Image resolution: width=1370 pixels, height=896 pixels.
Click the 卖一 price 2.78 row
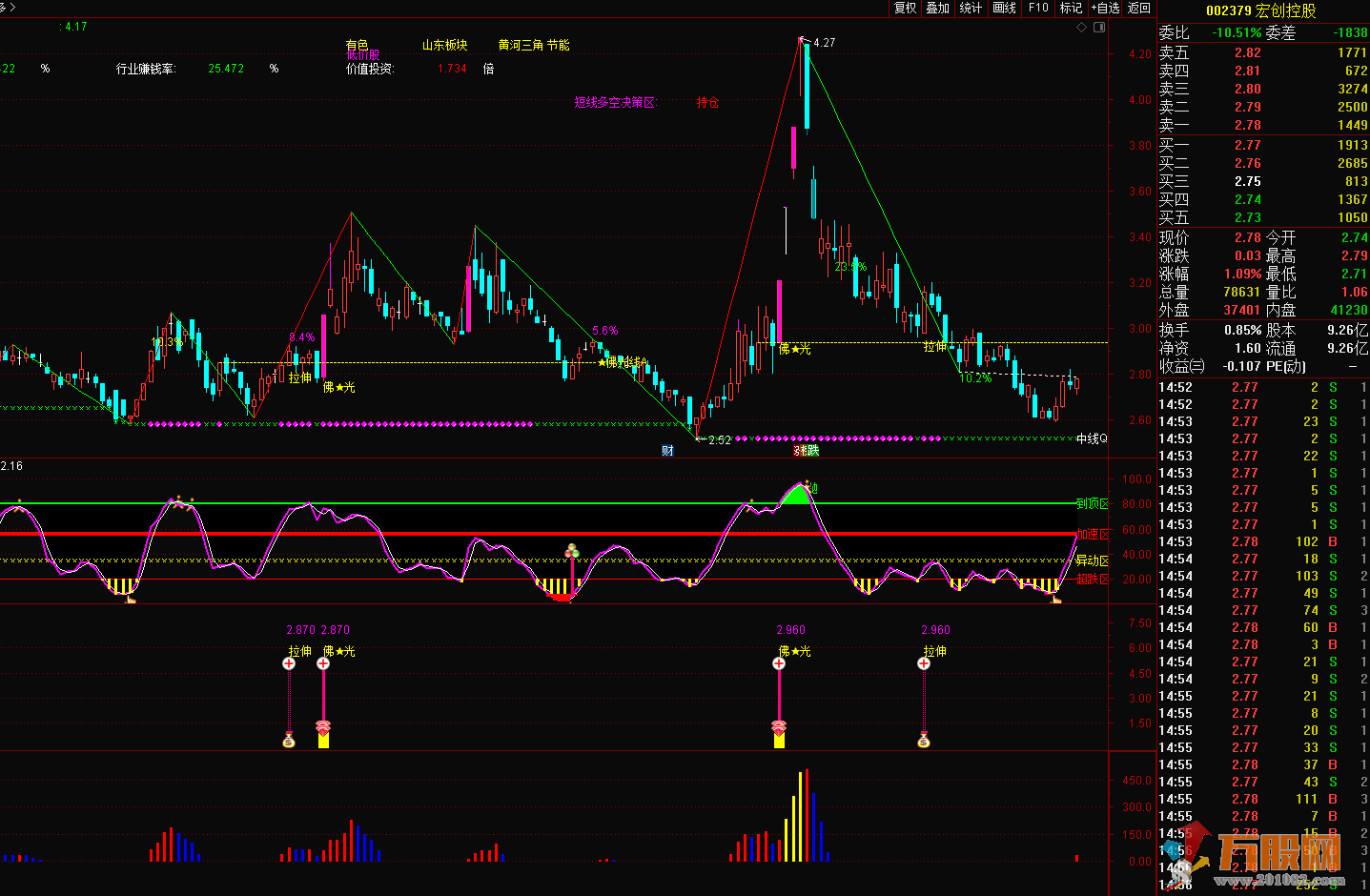(1263, 125)
